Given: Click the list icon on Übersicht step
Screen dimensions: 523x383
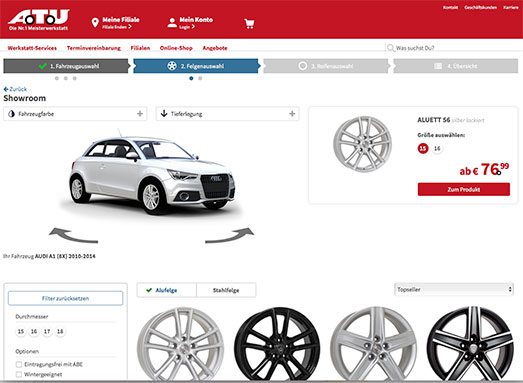Looking at the screenshot, I should pos(438,66).
